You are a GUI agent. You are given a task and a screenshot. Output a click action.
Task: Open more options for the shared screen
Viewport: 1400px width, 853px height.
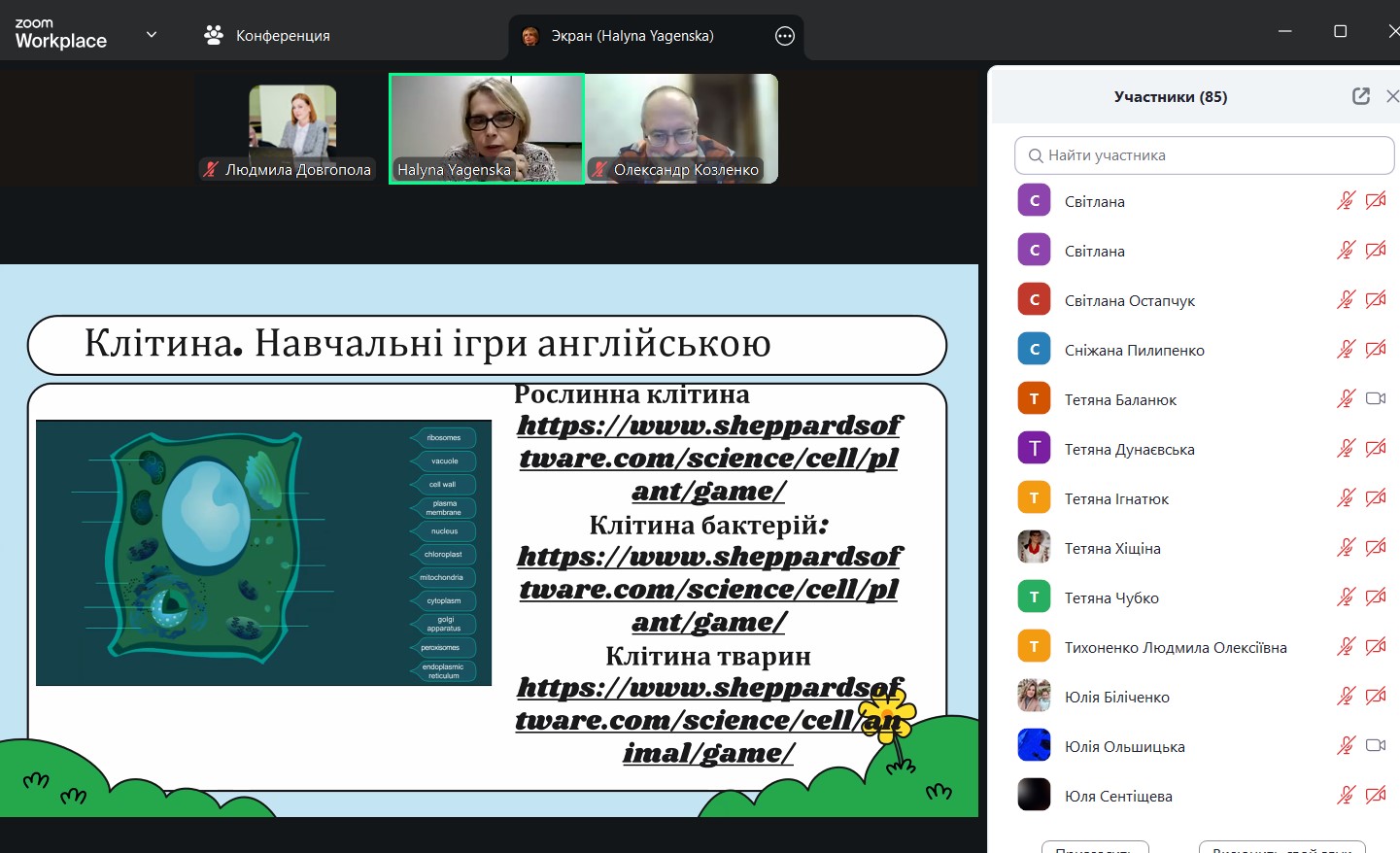pos(785,36)
